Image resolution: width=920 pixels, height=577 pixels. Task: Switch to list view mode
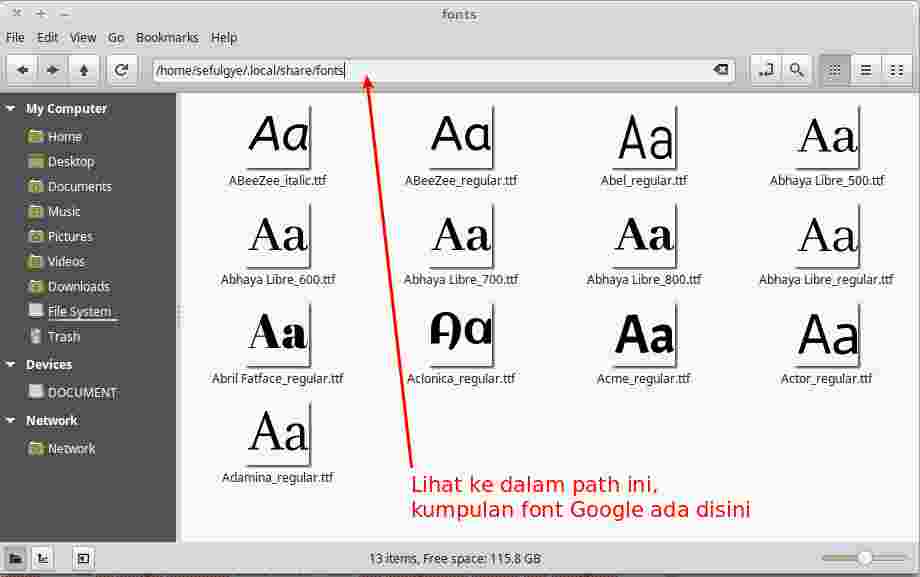coord(866,70)
